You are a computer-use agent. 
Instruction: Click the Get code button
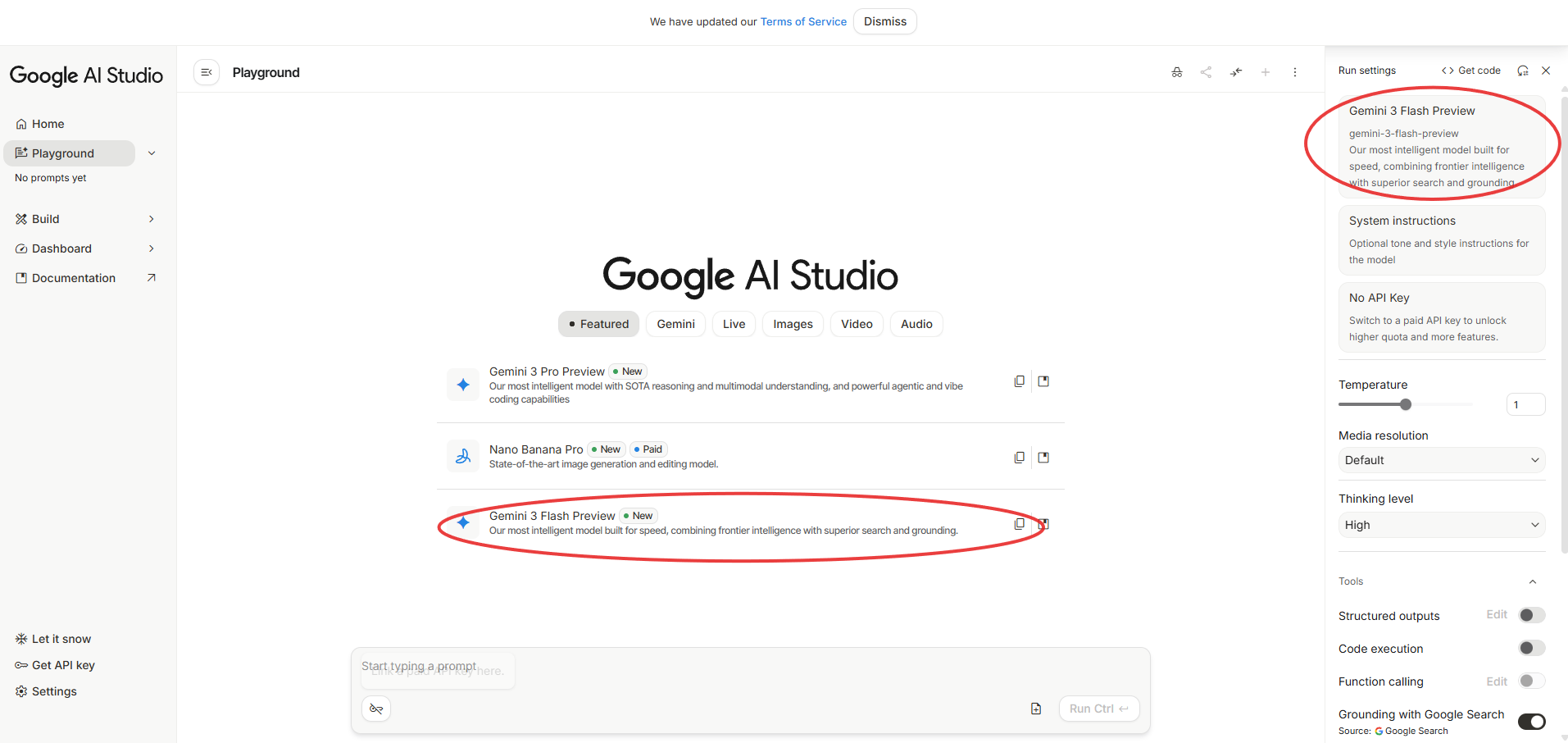point(1471,71)
